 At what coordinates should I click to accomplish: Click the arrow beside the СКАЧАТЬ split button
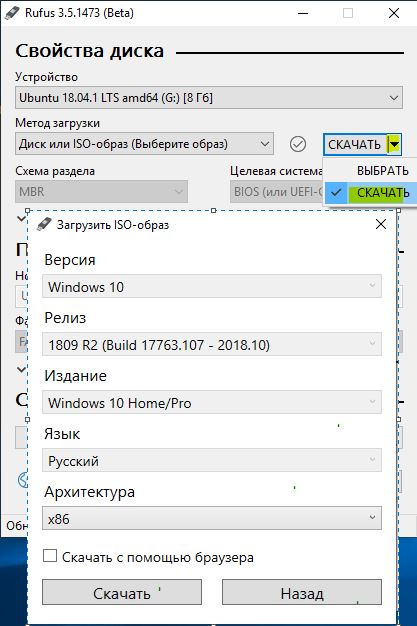pyautogui.click(x=394, y=144)
